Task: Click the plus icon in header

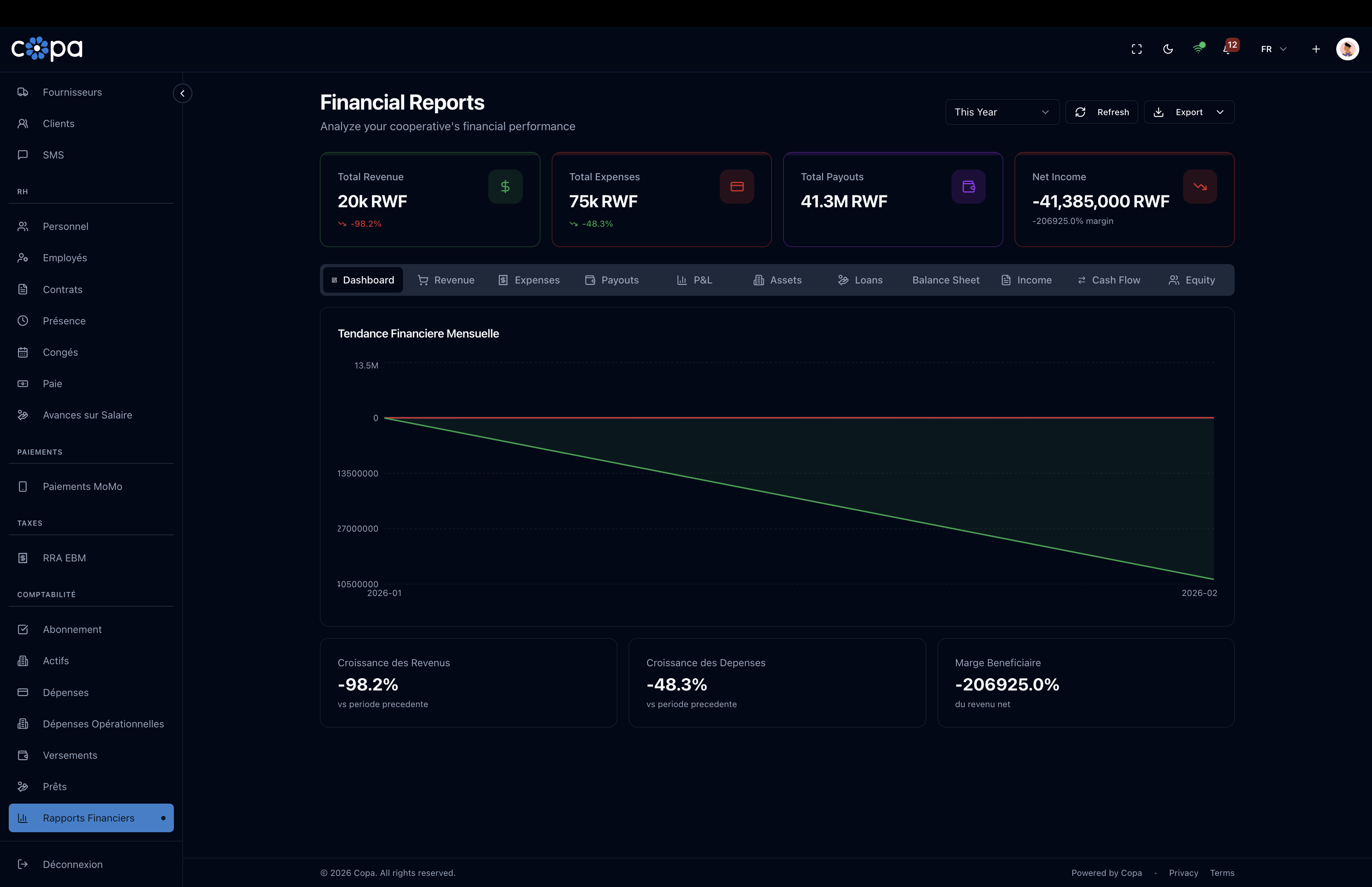Action: 1316,49
